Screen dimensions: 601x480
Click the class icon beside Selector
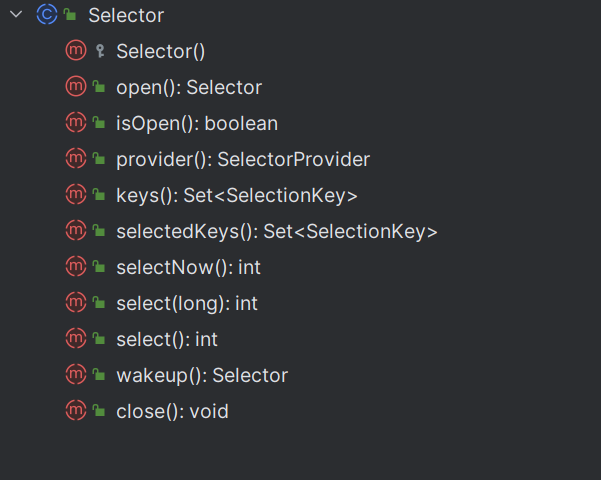click(x=45, y=15)
